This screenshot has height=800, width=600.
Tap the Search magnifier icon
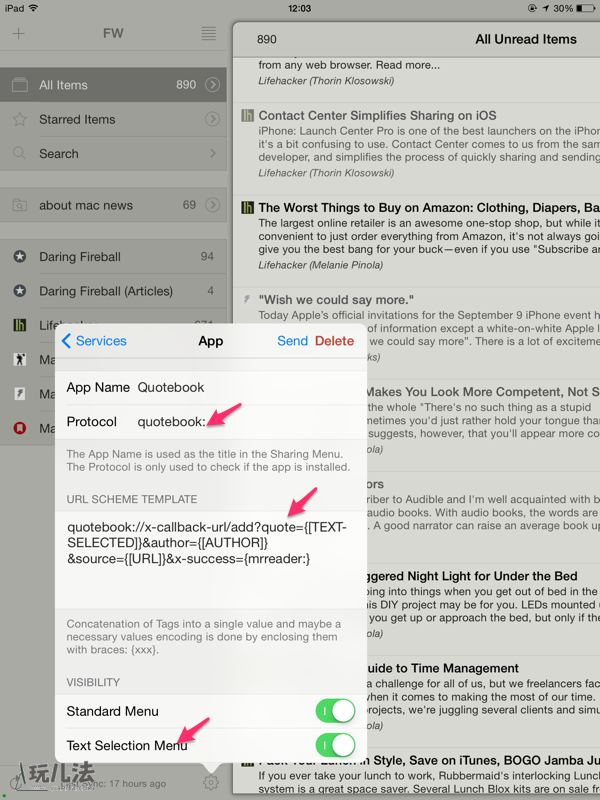pyautogui.click(x=19, y=153)
